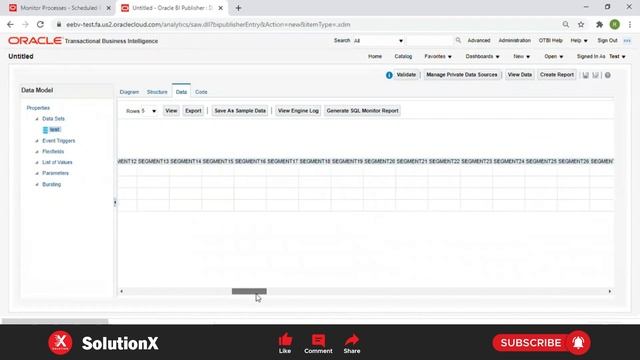Close the Untitled Oracle BI Publisher tab

(x=220, y=8)
